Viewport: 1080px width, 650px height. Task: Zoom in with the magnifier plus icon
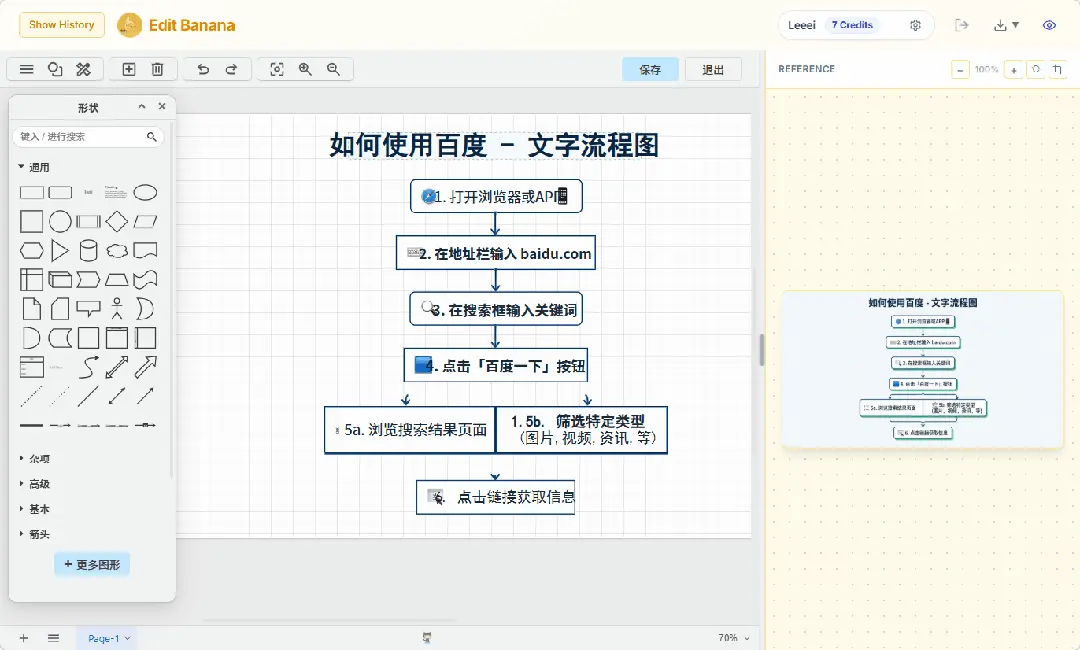coord(306,69)
